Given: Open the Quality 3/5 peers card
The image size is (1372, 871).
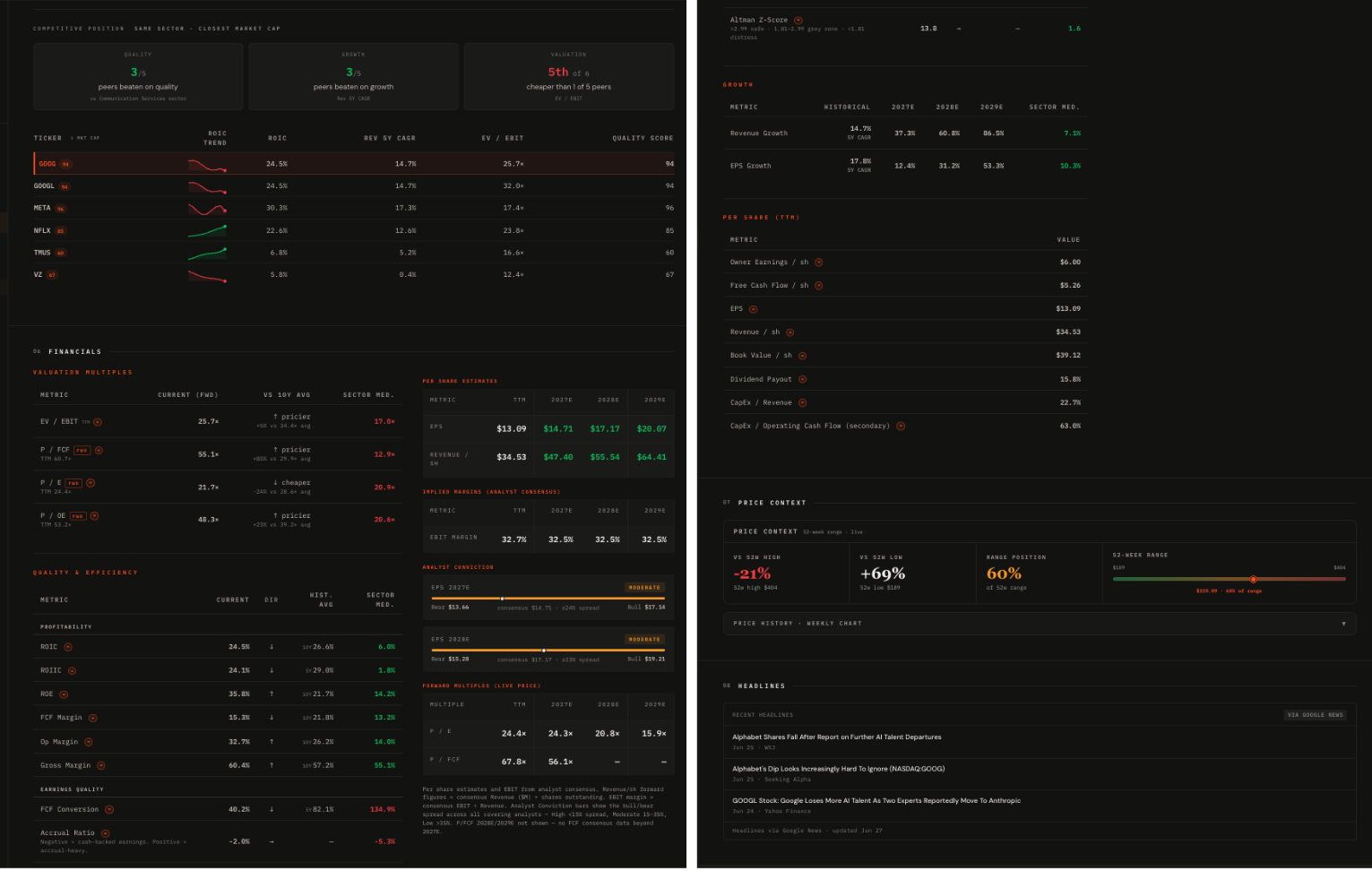Looking at the screenshot, I should tap(138, 77).
